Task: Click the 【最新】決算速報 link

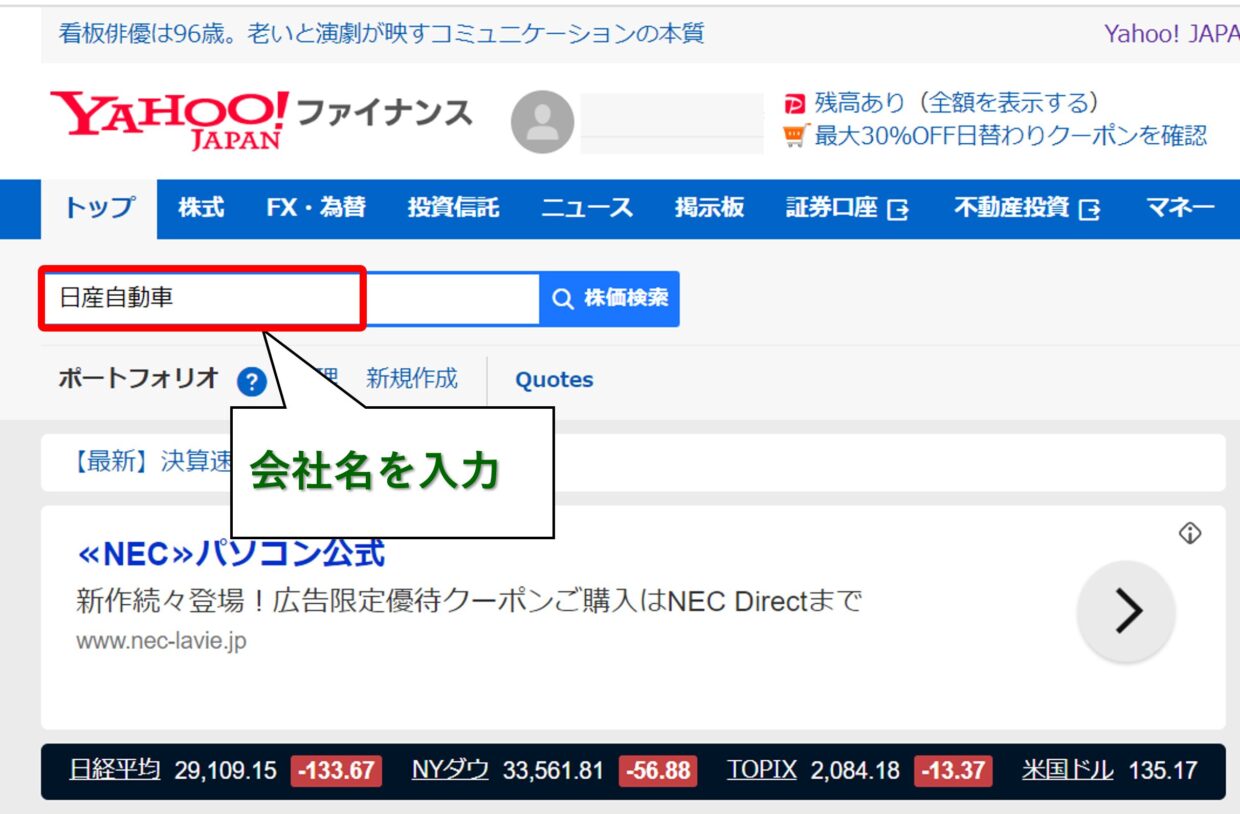Action: (x=146, y=462)
